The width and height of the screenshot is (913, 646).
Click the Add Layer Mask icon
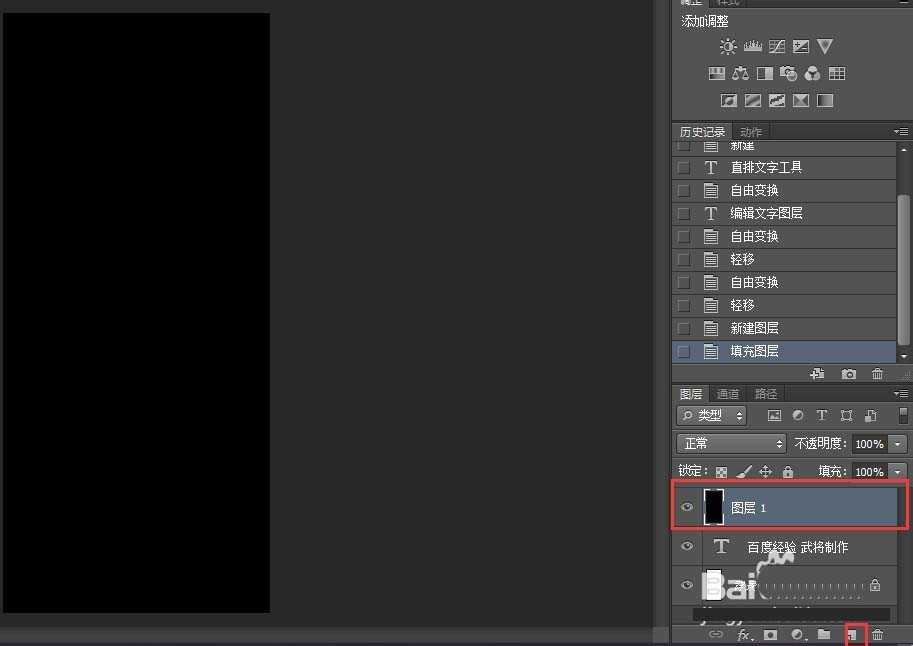769,635
